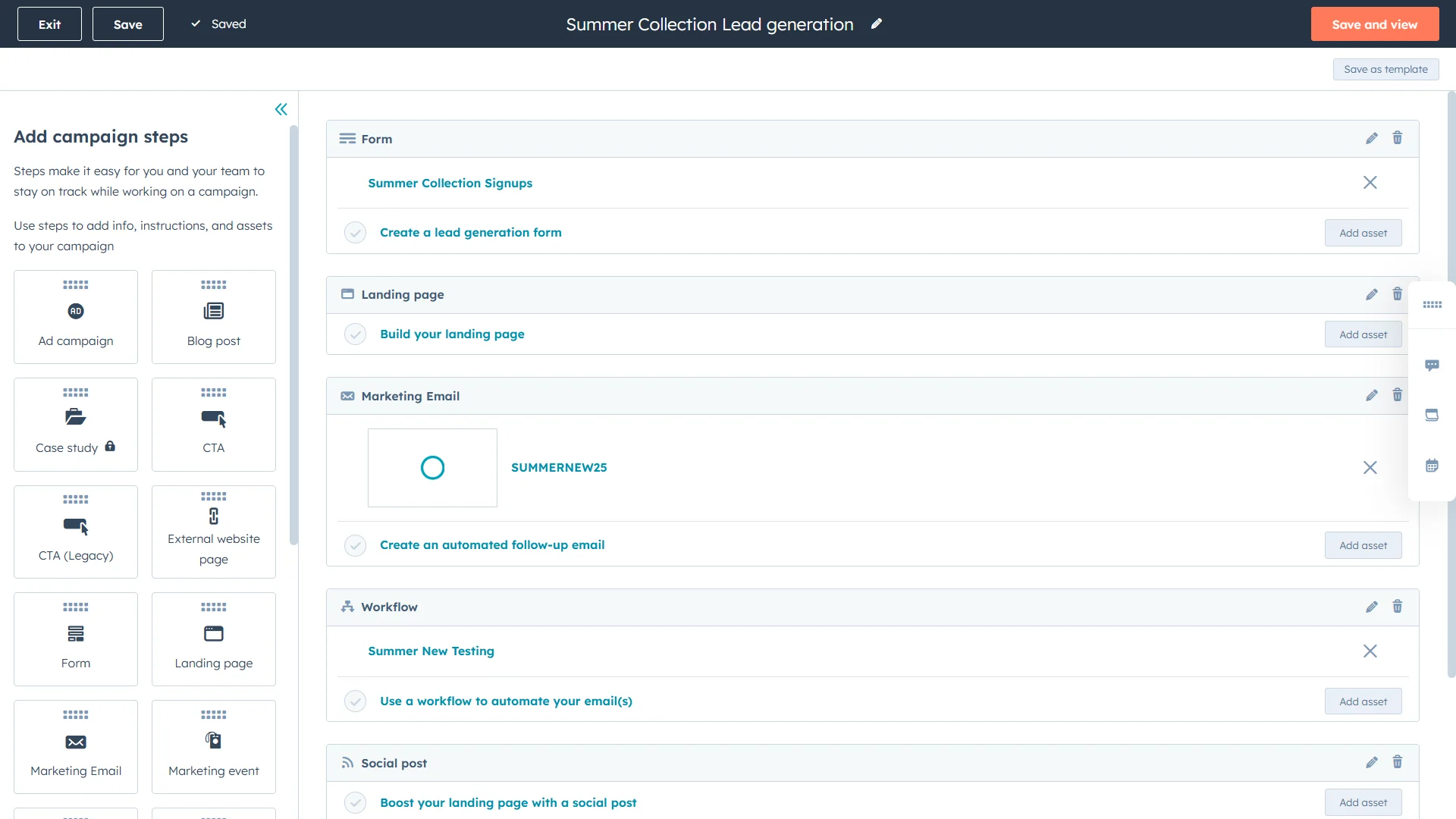Remove the Summer Collection Signups asset via X

[x=1370, y=182]
